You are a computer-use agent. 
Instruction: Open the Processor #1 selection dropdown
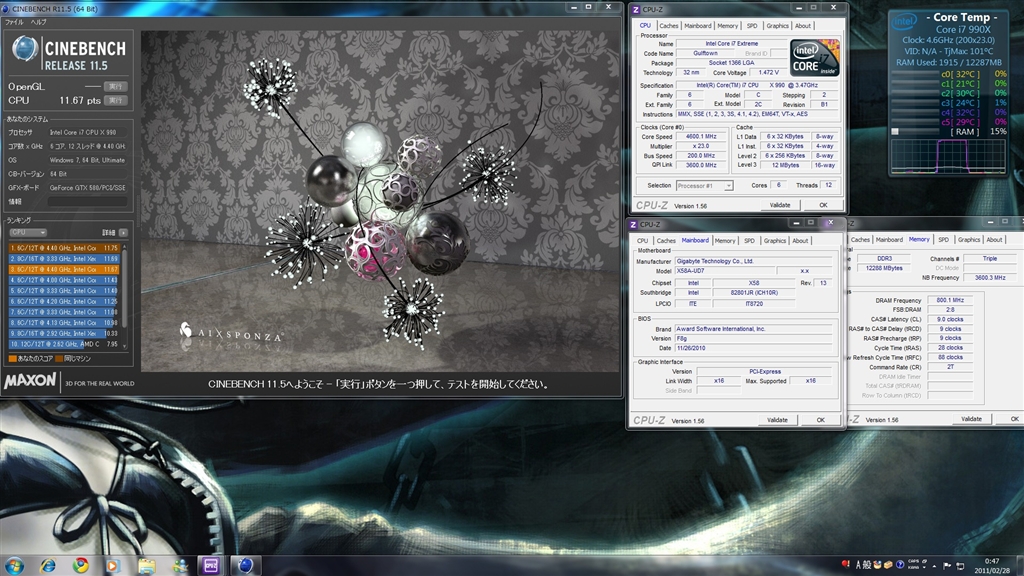click(x=704, y=185)
